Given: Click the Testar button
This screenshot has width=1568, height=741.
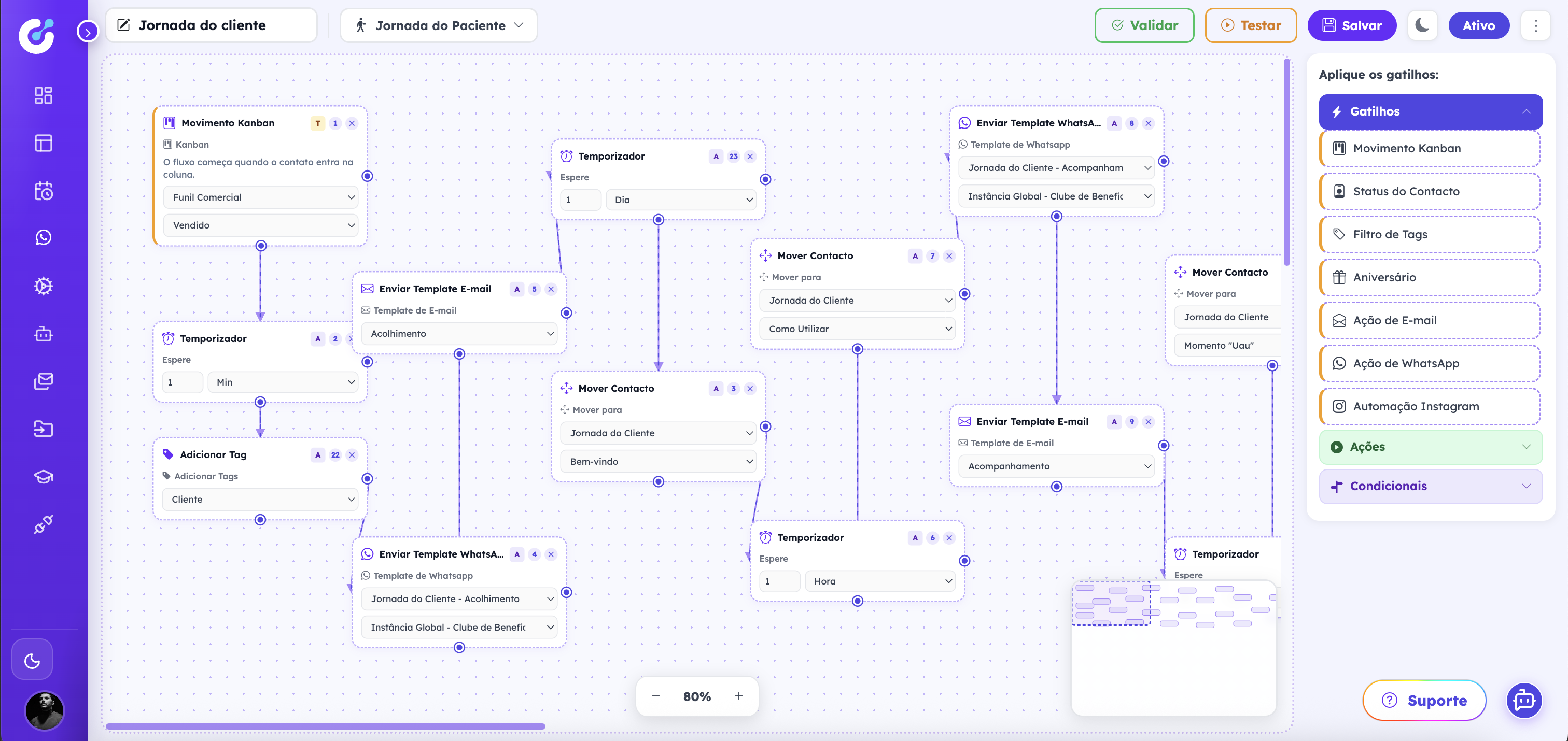Looking at the screenshot, I should tap(1250, 25).
